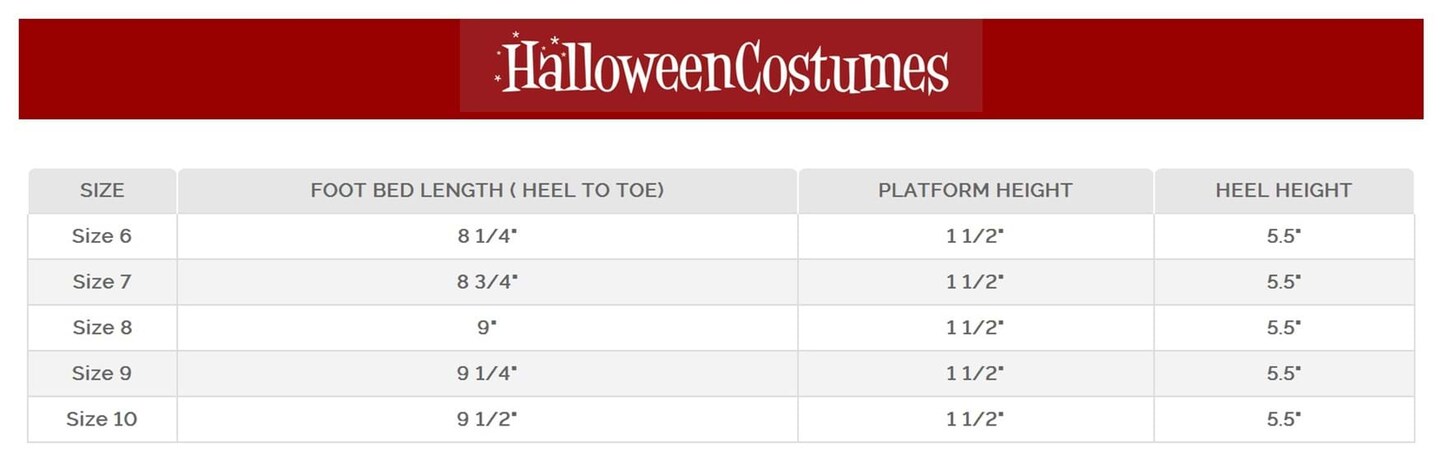Click the platform height cell for Size 9
The width and height of the screenshot is (1440, 470).
[975, 373]
